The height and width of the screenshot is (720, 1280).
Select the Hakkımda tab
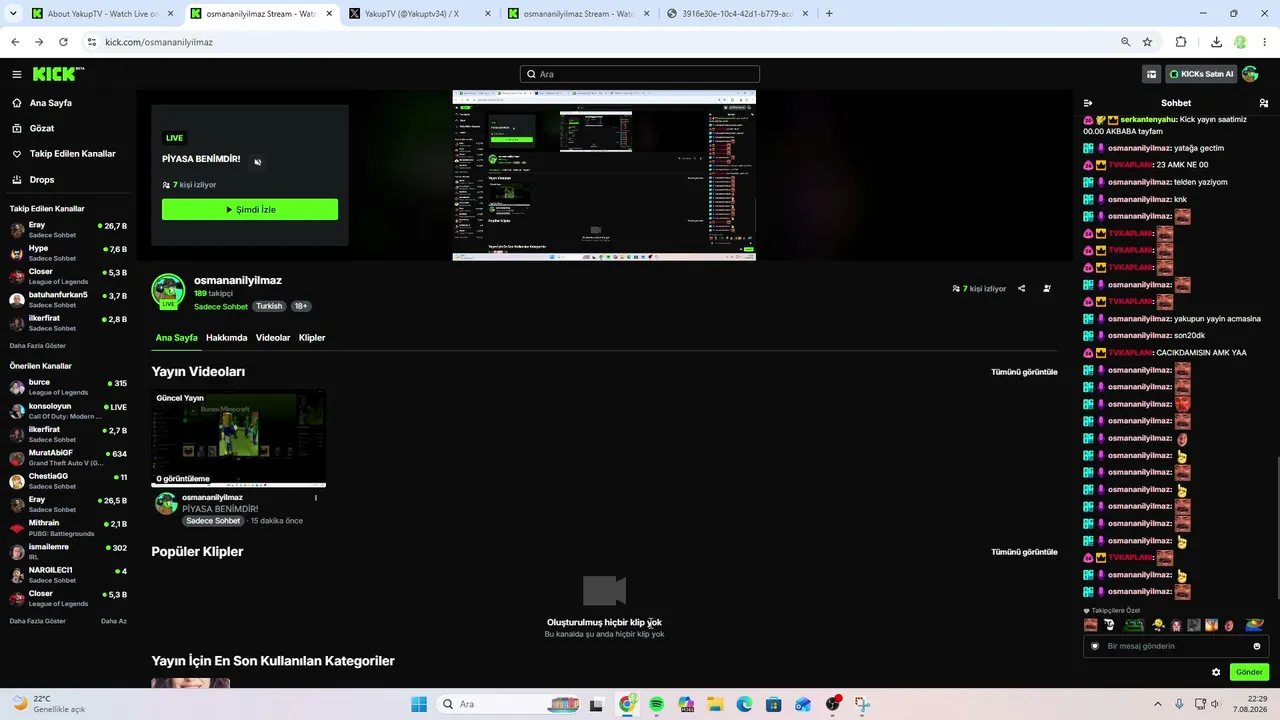[226, 338]
